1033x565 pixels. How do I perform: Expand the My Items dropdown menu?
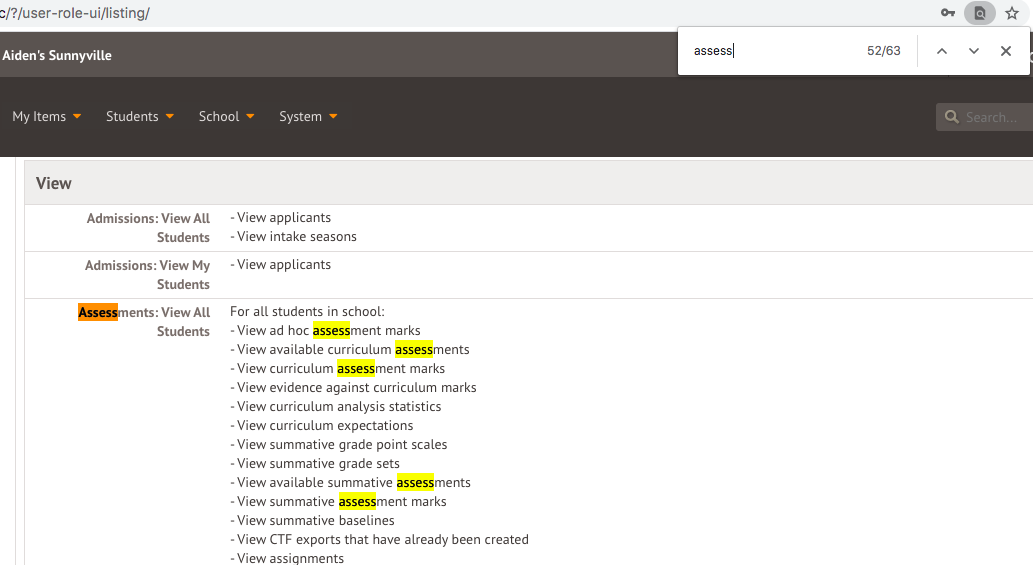click(x=46, y=116)
